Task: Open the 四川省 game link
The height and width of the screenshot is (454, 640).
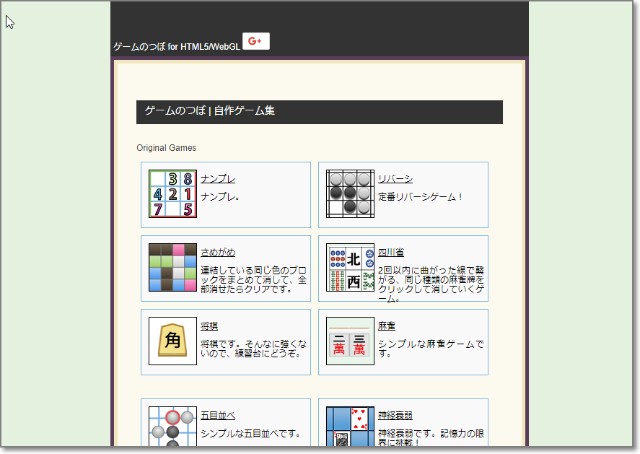Action: tap(391, 252)
